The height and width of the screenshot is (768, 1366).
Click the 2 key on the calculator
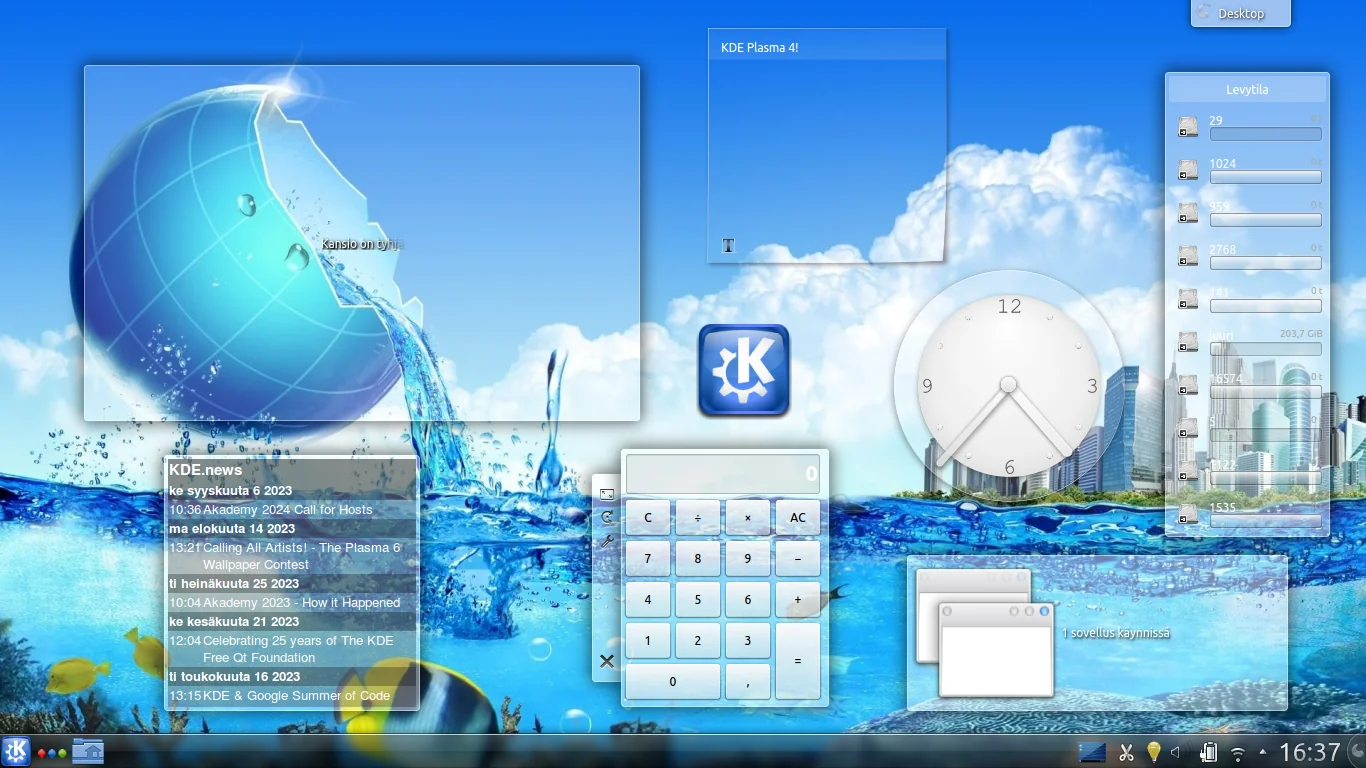click(x=698, y=641)
